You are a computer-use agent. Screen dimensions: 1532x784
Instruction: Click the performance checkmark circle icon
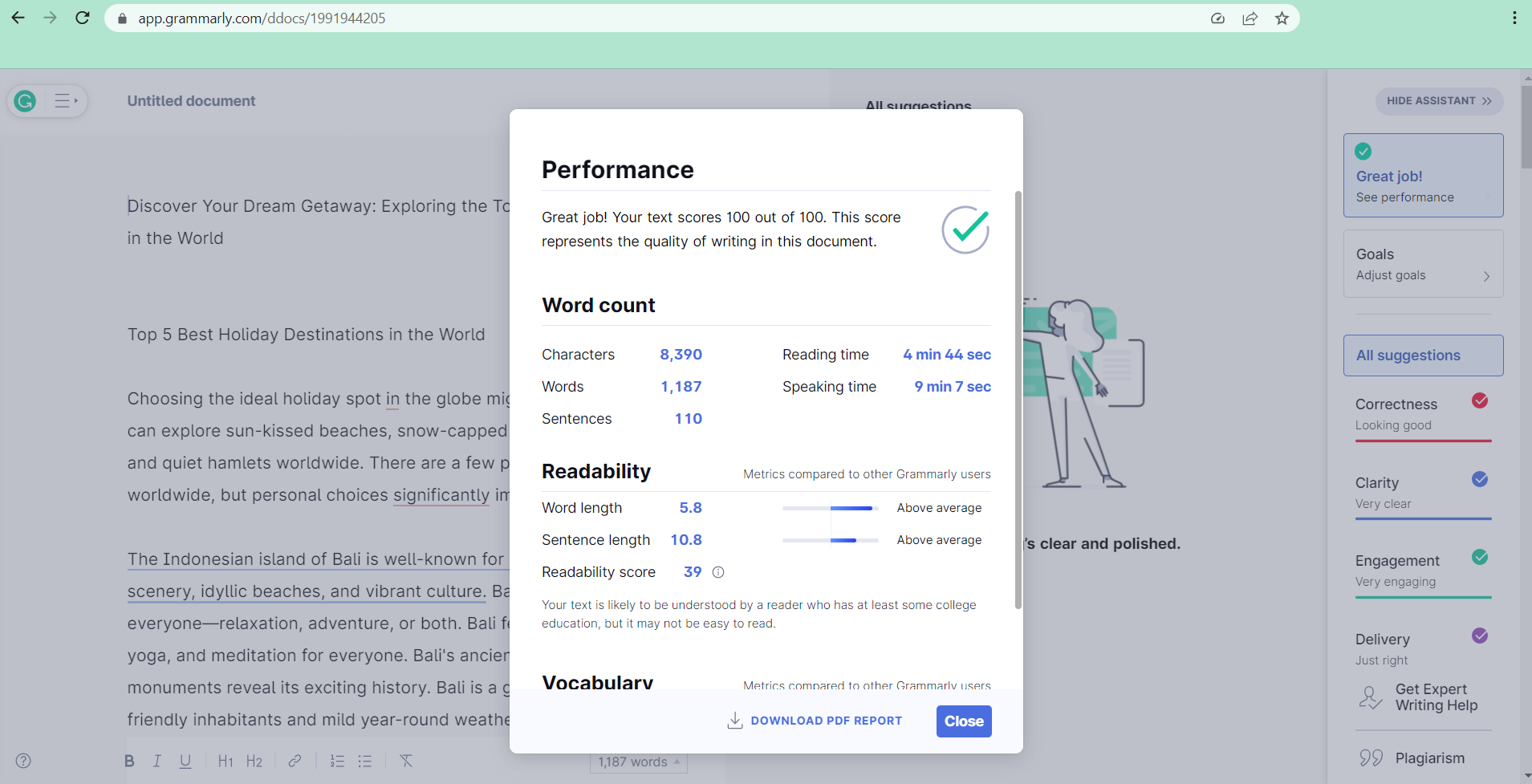[x=965, y=230]
